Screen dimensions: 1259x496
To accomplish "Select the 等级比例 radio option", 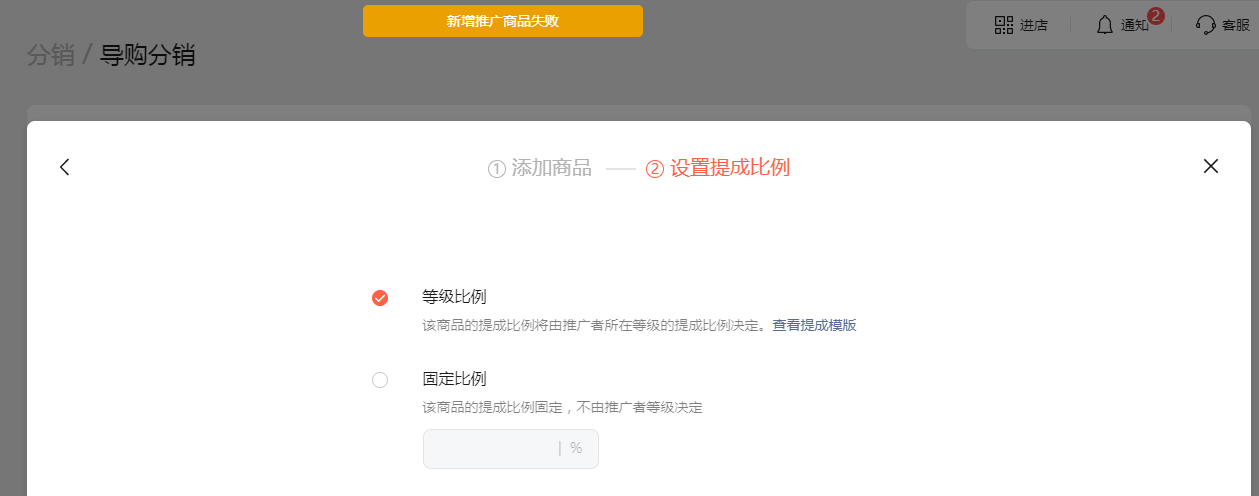I will click(x=380, y=298).
